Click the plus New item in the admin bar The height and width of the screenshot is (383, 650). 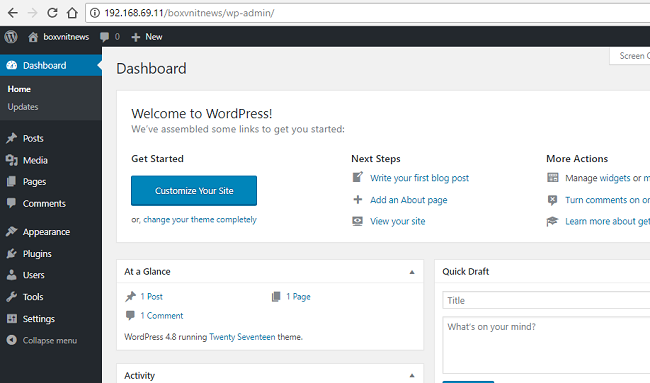[147, 37]
